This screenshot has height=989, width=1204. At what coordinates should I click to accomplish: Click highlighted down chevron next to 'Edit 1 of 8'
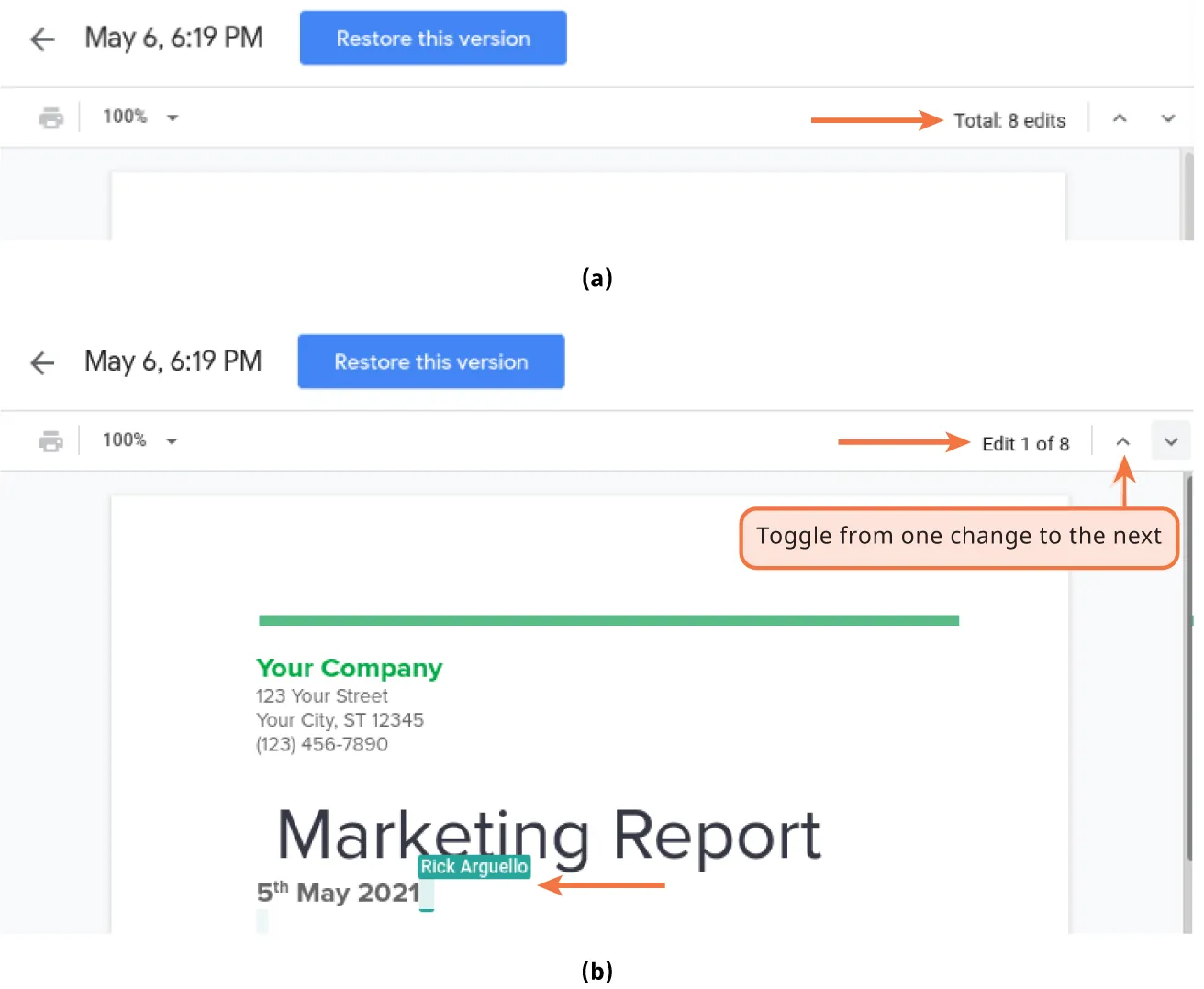[x=1171, y=442]
